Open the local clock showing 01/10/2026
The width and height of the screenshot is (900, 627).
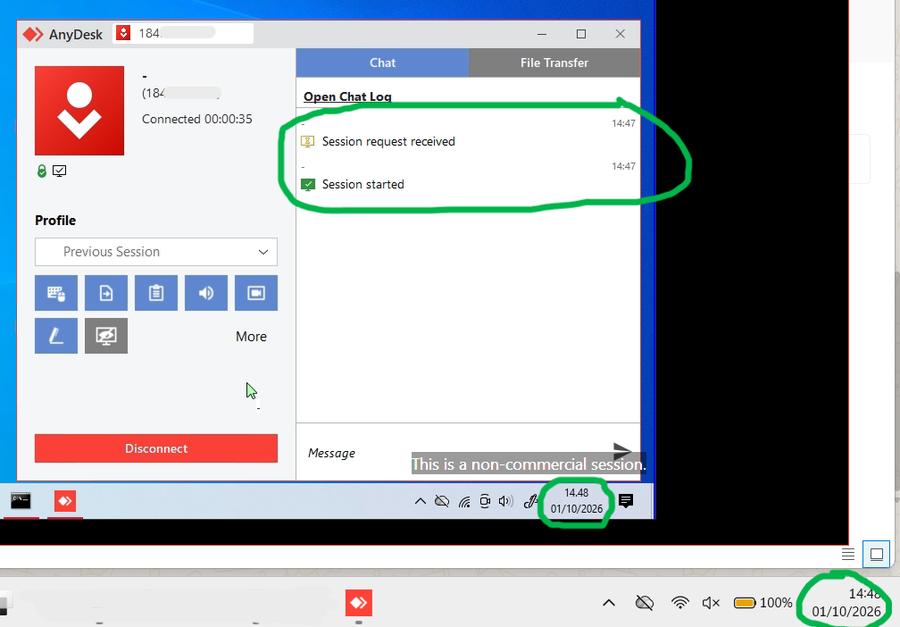[845, 602]
